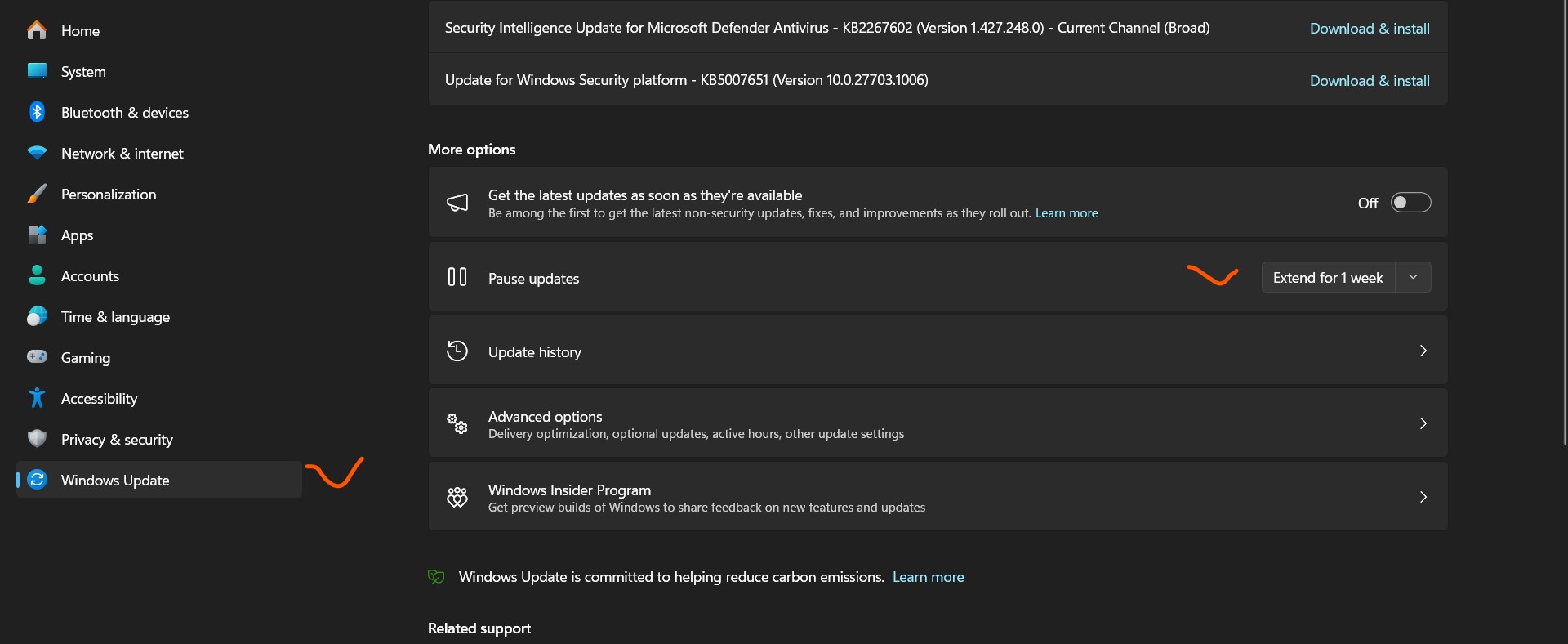Click Extend for 1 week button
The image size is (1568, 644).
[x=1328, y=277]
